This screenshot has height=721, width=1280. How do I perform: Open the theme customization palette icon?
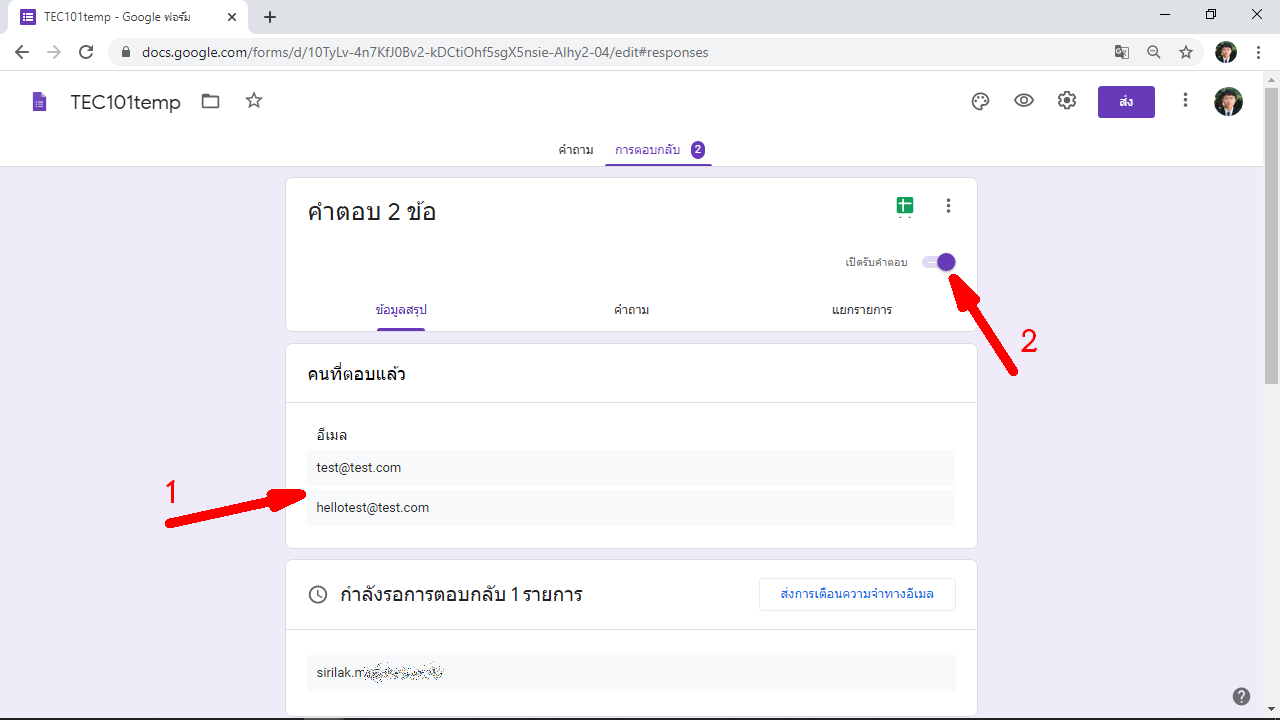point(980,101)
